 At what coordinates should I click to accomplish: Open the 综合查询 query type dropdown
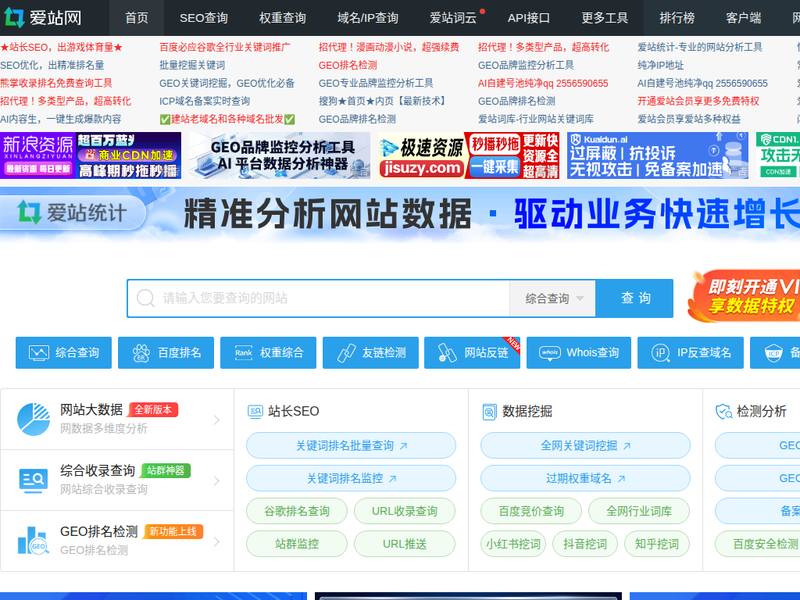point(553,298)
